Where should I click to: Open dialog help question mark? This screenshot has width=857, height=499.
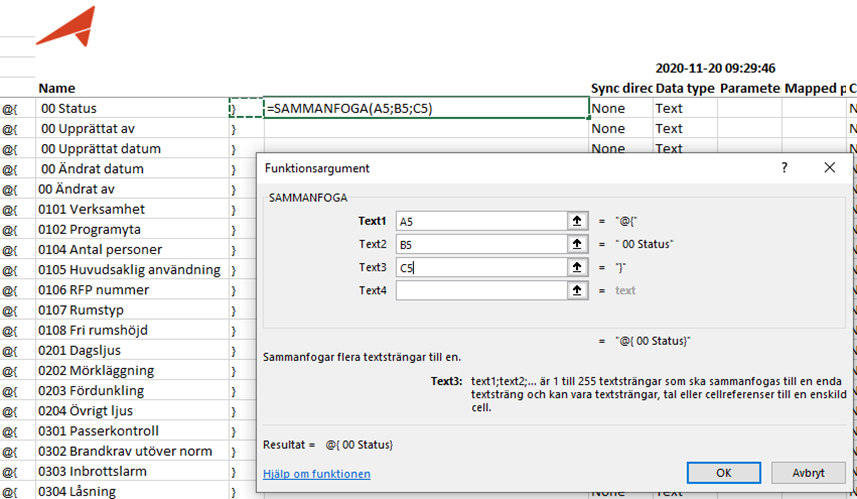coord(784,168)
